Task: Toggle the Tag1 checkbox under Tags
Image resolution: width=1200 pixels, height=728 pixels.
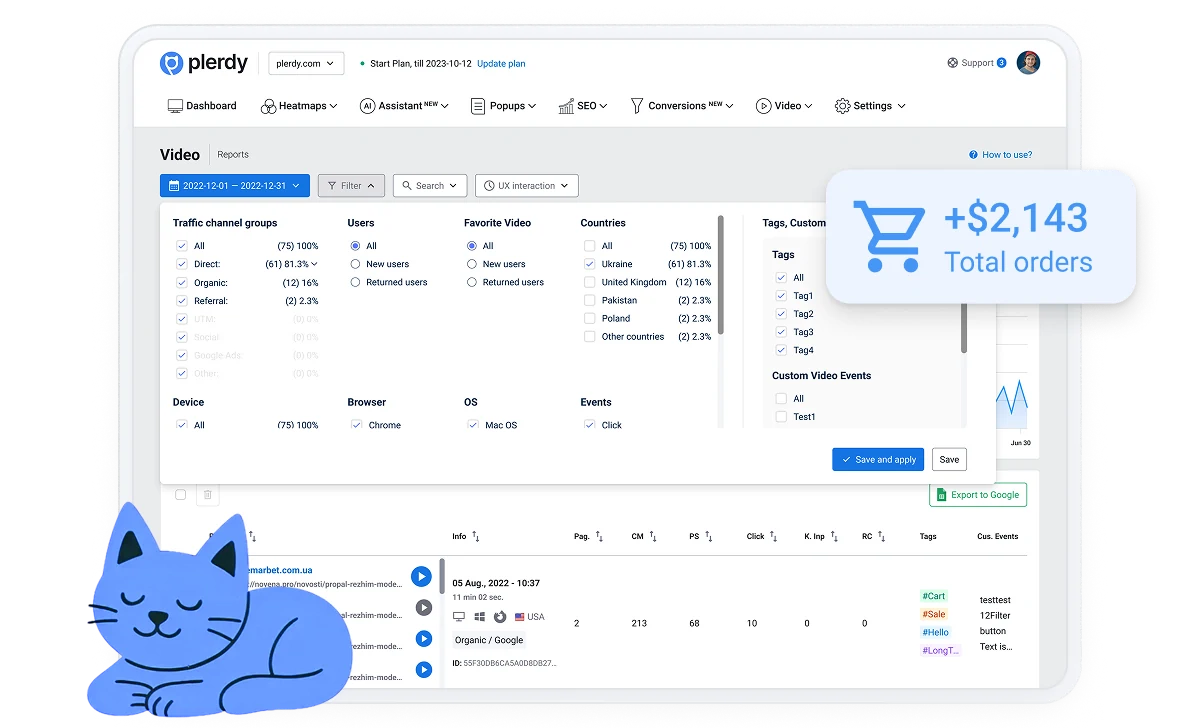Action: click(779, 295)
